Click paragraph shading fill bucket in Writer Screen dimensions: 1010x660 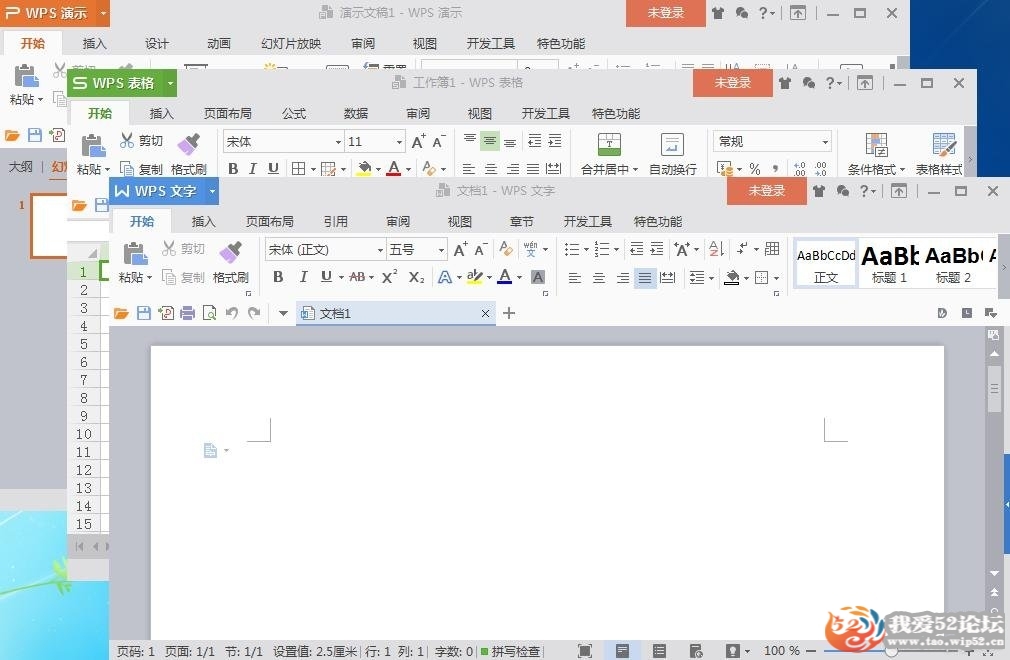[732, 278]
